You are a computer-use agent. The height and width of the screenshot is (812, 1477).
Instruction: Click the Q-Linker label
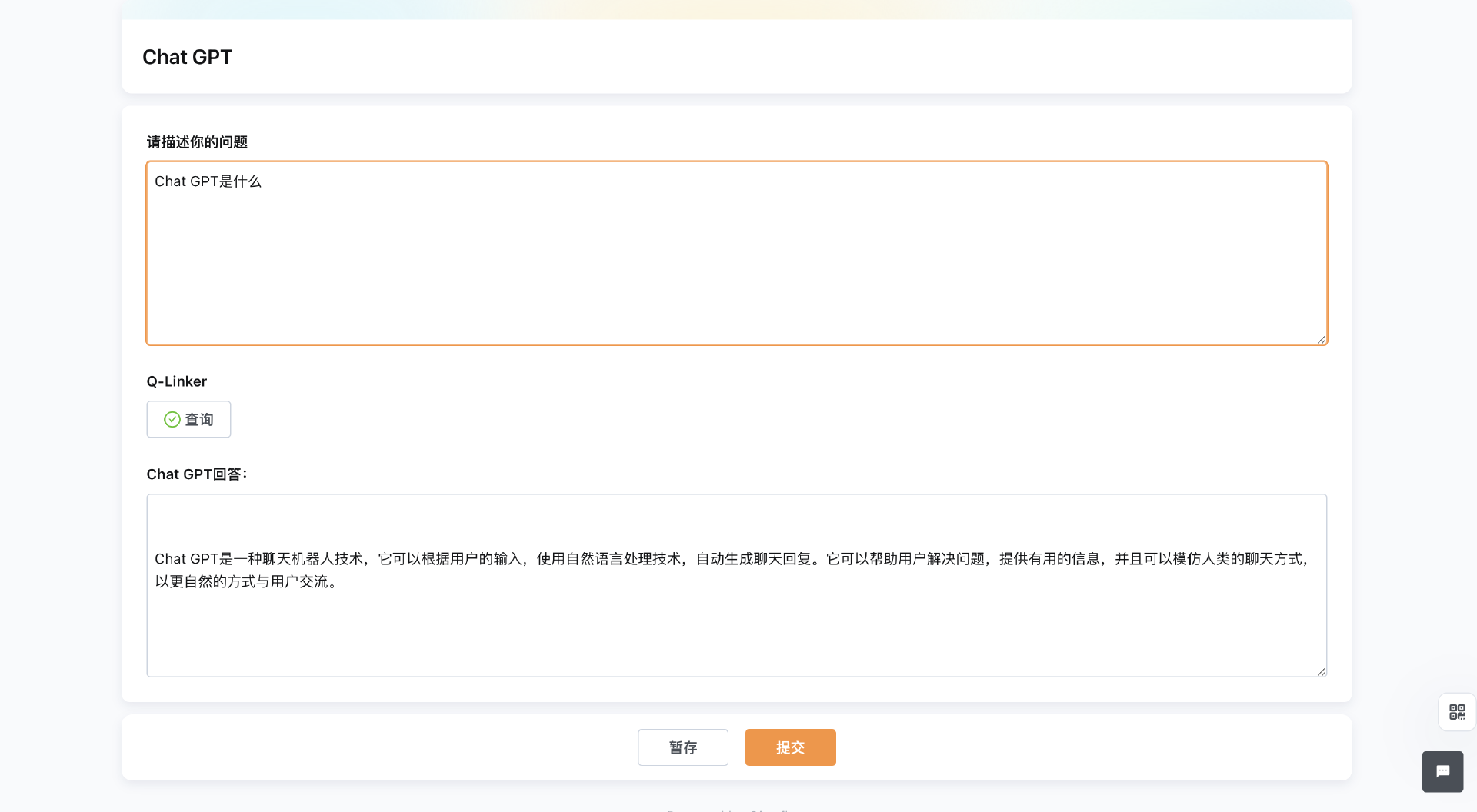(177, 381)
